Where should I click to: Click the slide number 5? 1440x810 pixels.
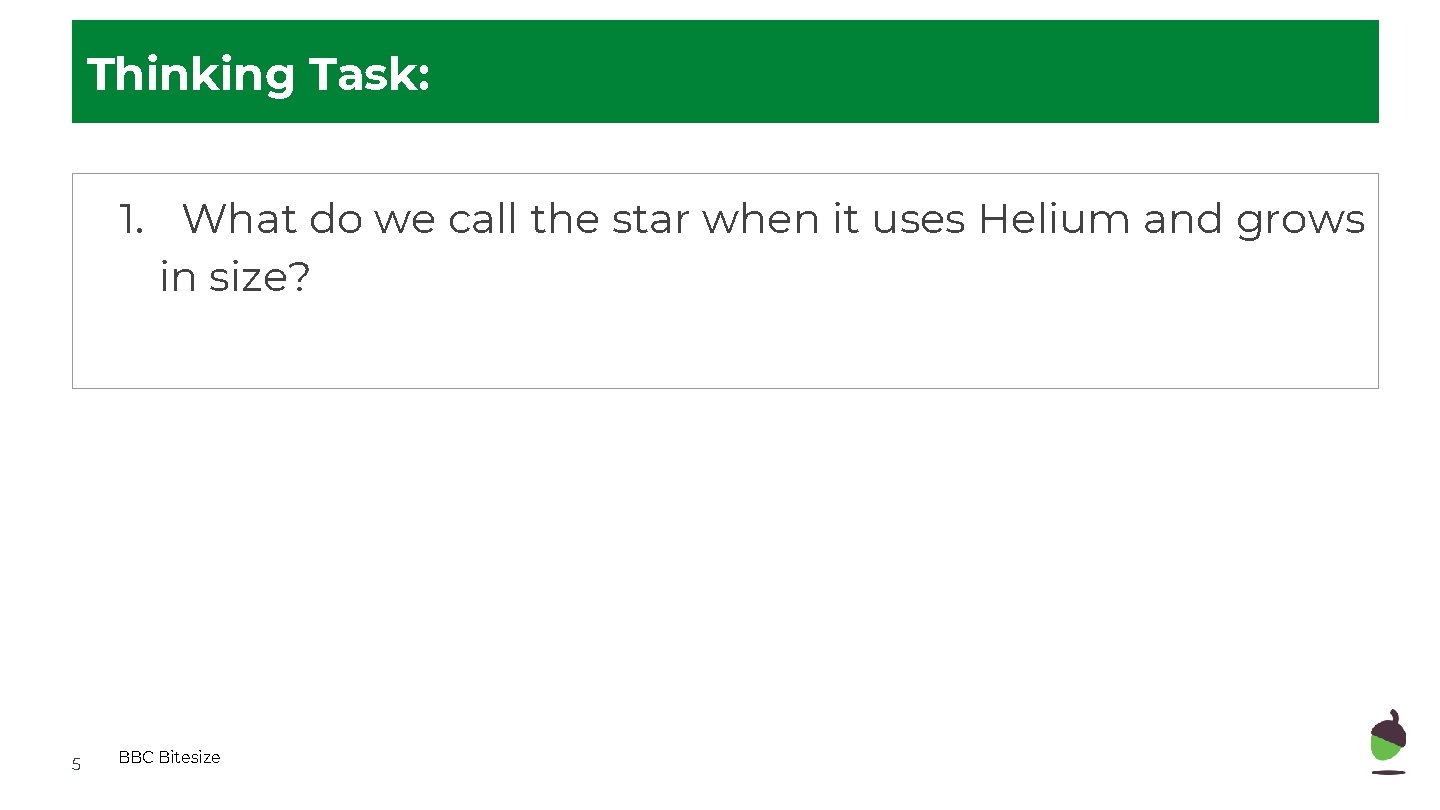click(x=76, y=765)
